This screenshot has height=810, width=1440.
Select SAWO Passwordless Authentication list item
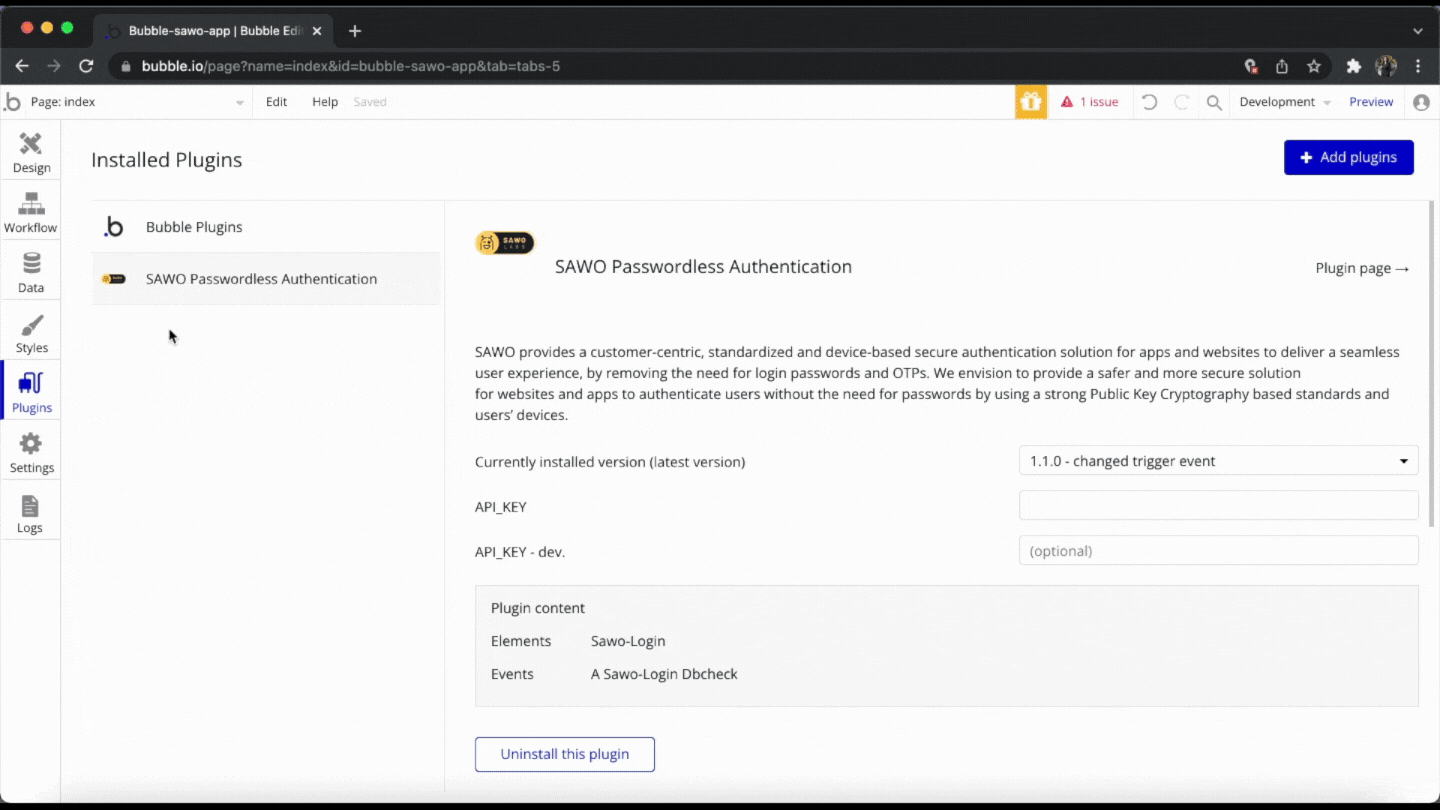(266, 279)
